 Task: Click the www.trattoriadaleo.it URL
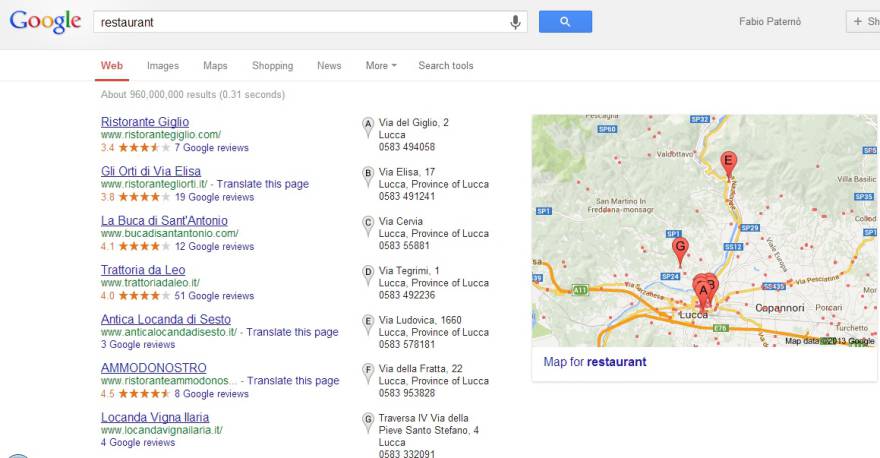[x=150, y=283]
